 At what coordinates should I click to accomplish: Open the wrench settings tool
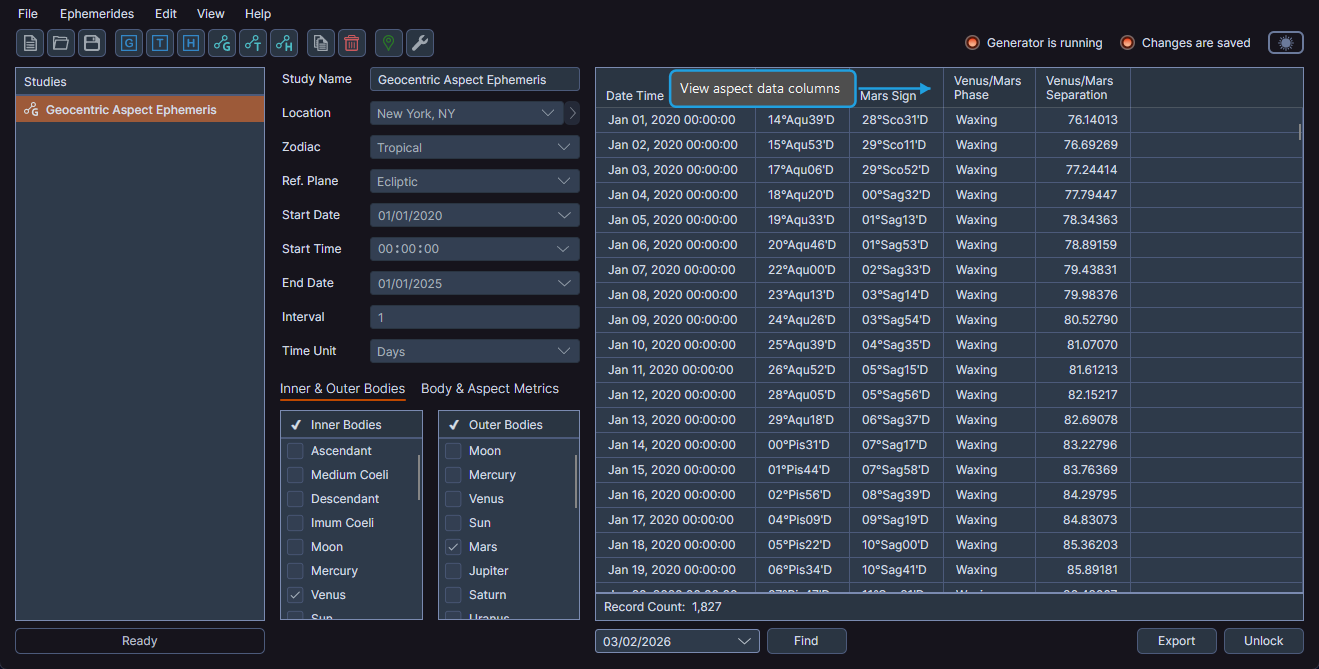(420, 43)
